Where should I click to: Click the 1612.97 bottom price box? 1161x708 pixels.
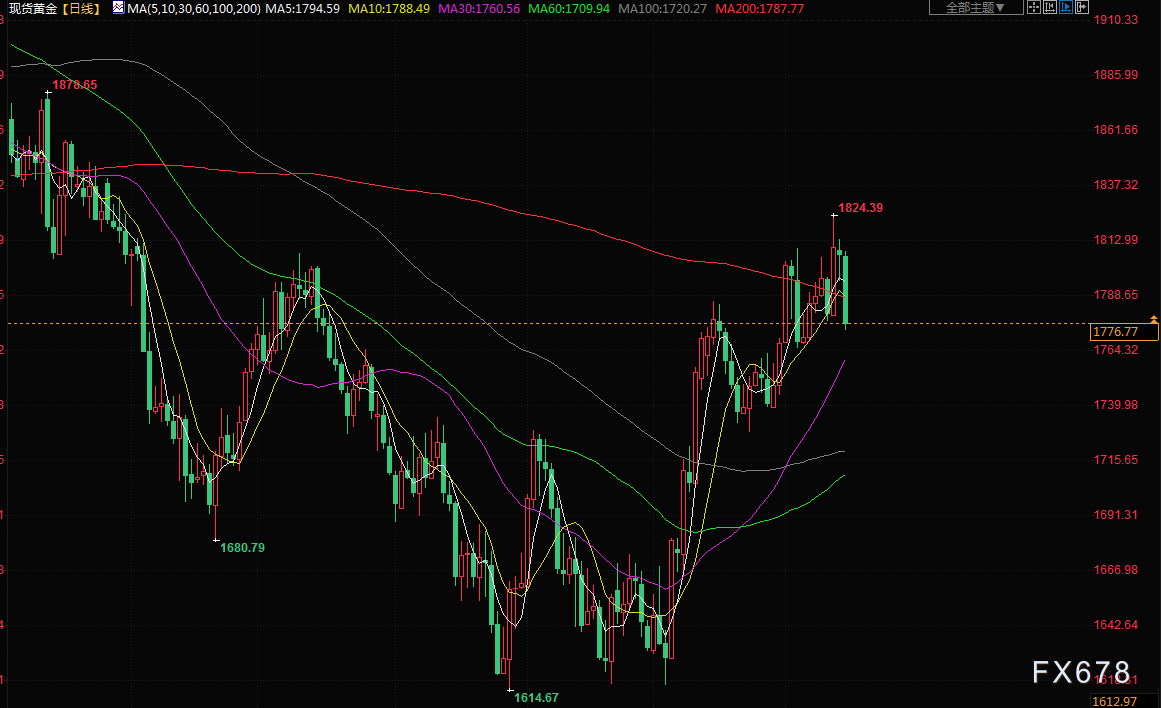pyautogui.click(x=1125, y=701)
